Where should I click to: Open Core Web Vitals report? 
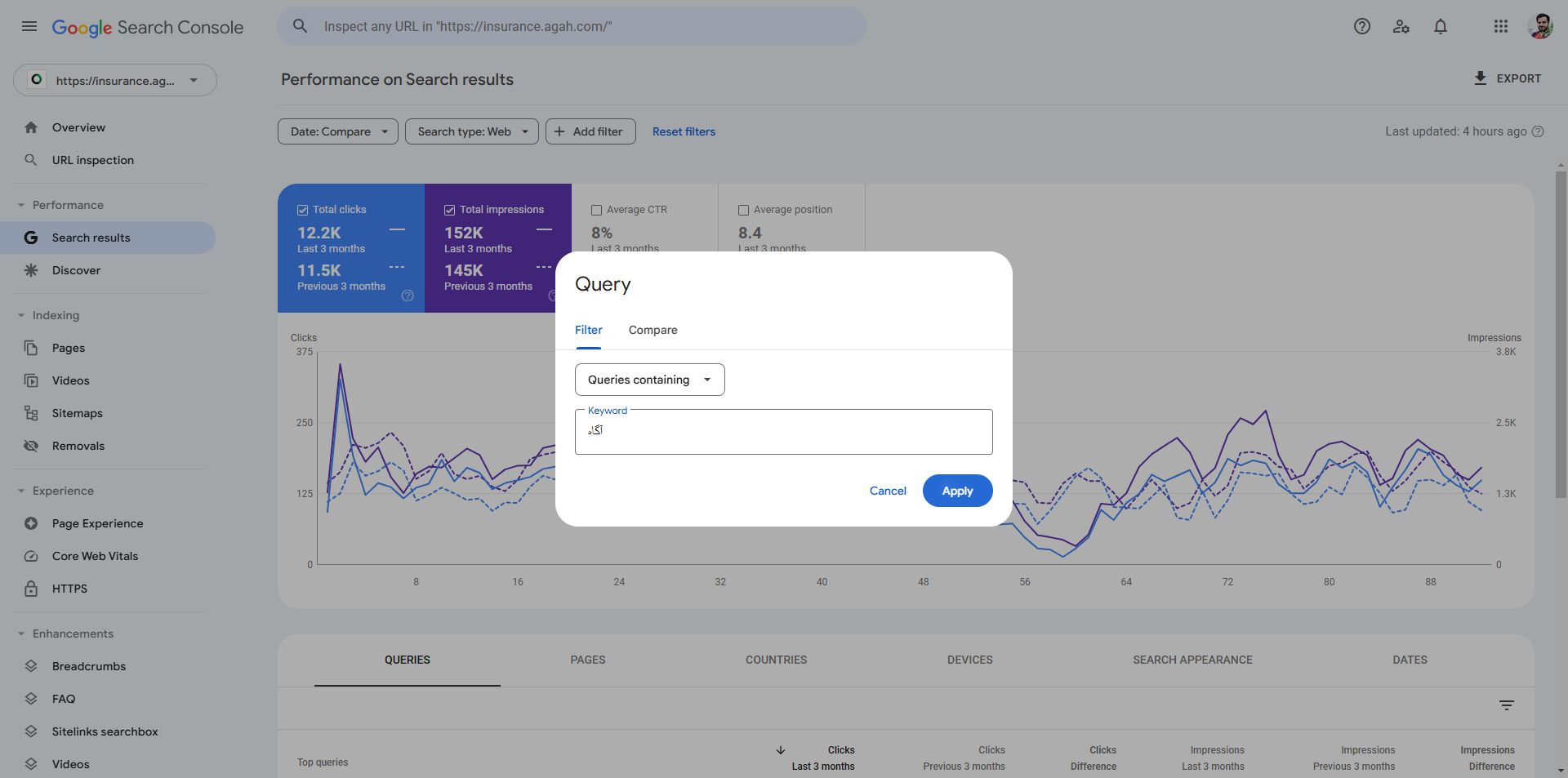click(x=95, y=556)
